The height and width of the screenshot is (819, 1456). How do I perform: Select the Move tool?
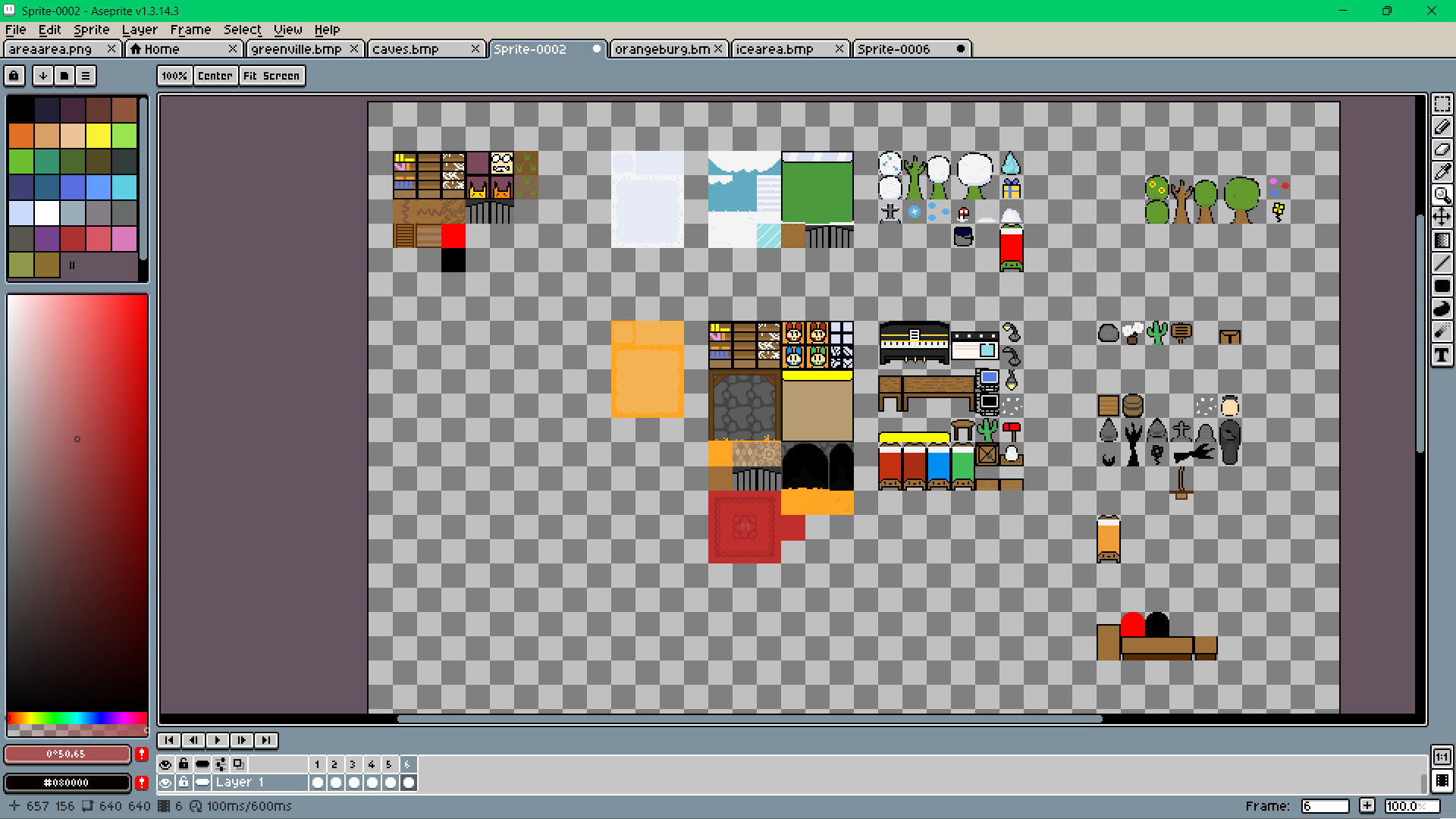point(1442,218)
